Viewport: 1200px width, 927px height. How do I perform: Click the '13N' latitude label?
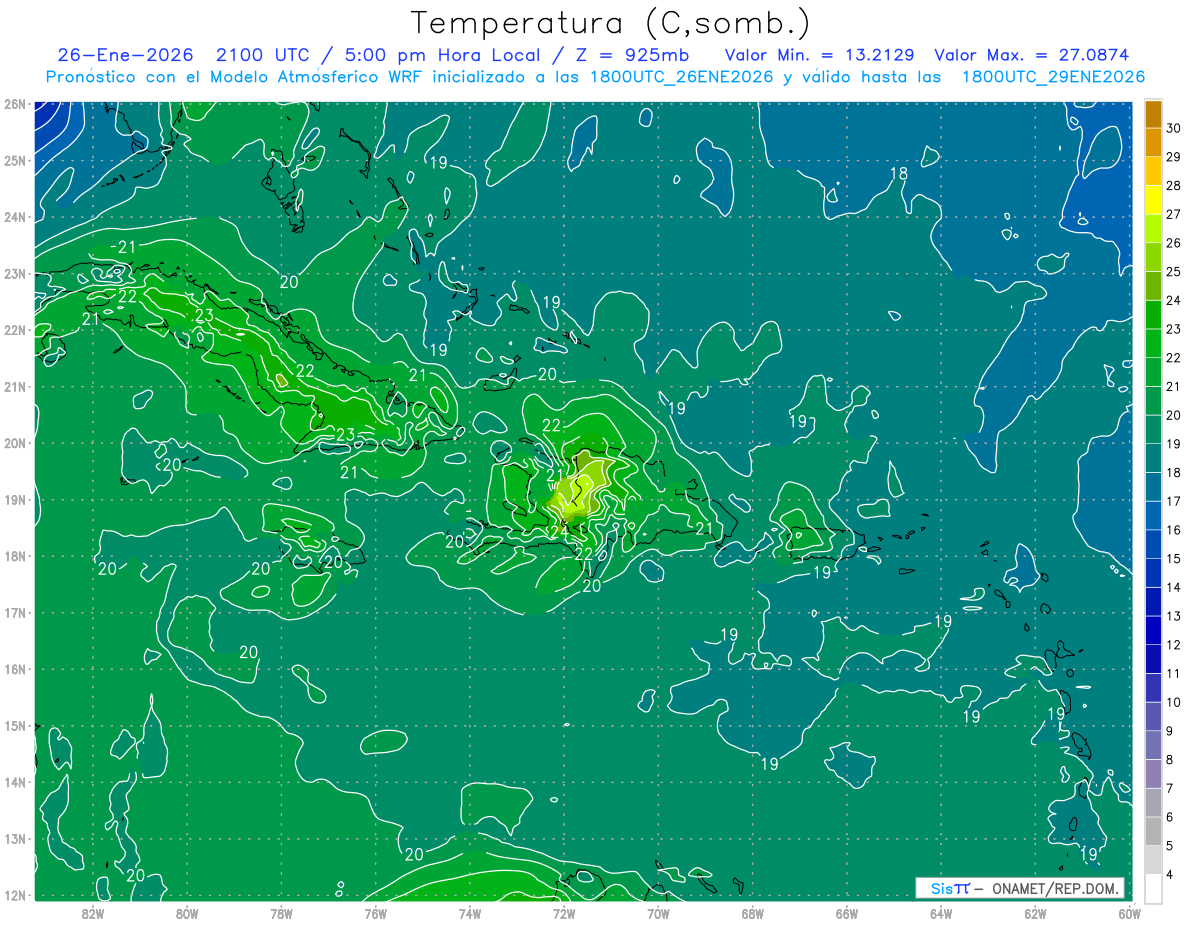[15, 838]
